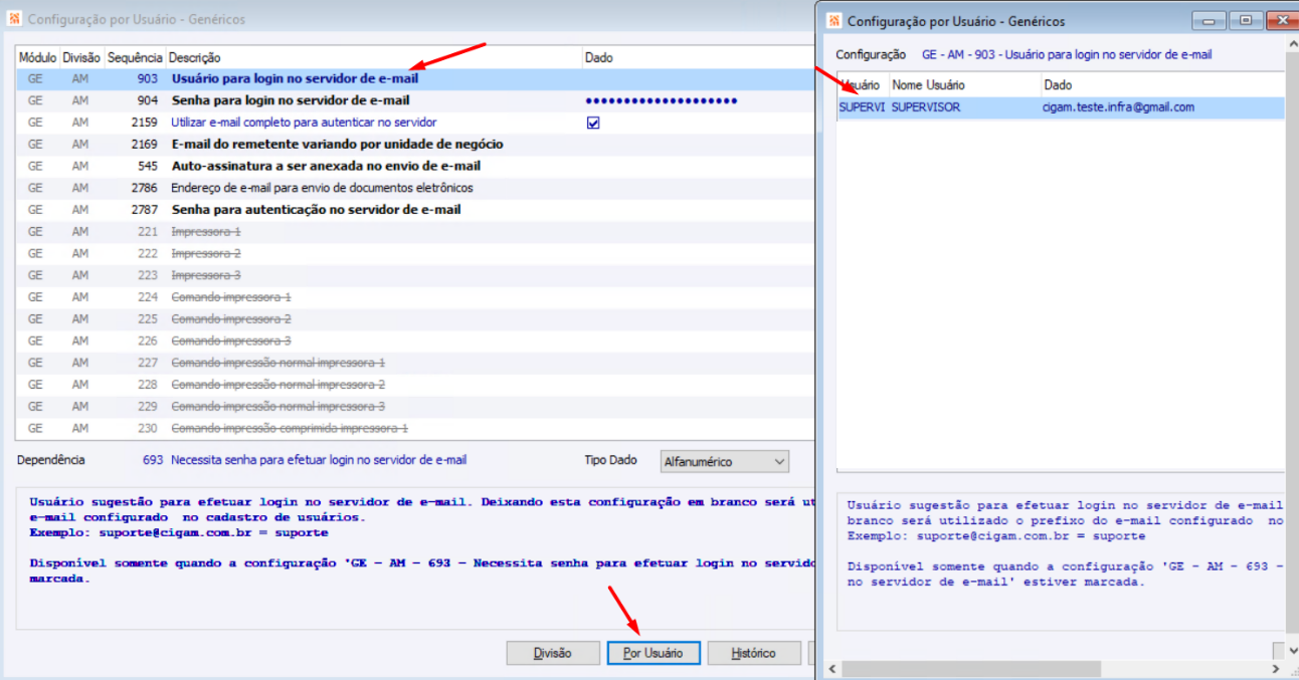Image resolution: width=1299 pixels, height=680 pixels.
Task: Select row E-mail do remetente variando por unidade
Action: pos(416,144)
